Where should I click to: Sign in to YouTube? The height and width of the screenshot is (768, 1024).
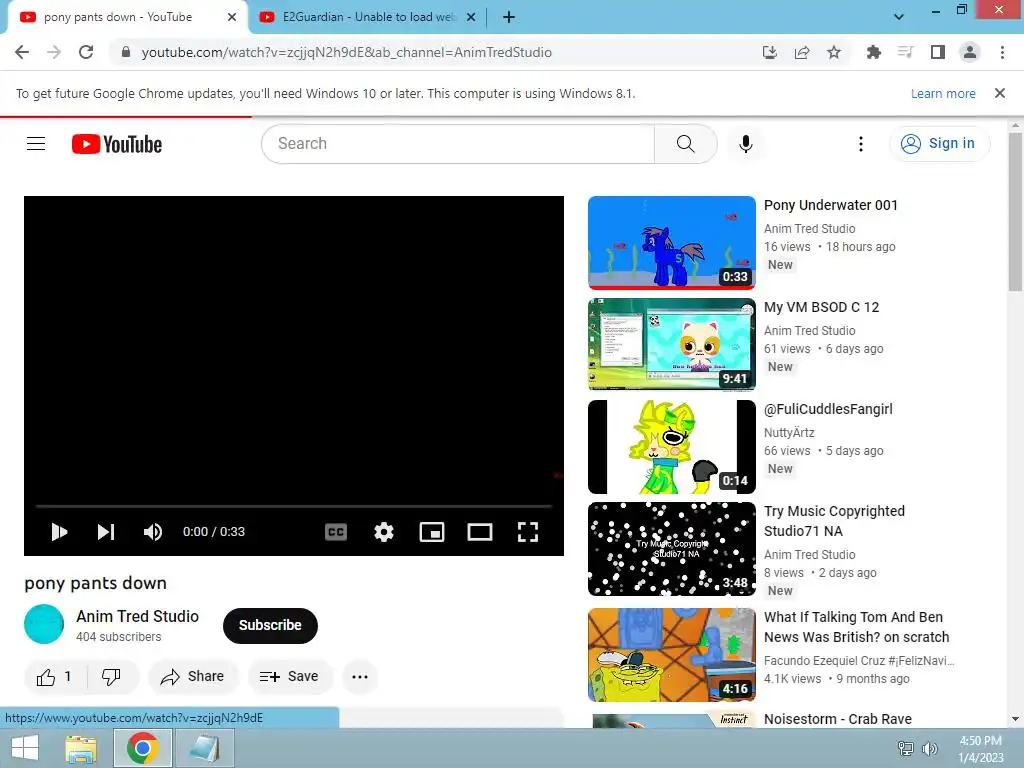point(938,144)
